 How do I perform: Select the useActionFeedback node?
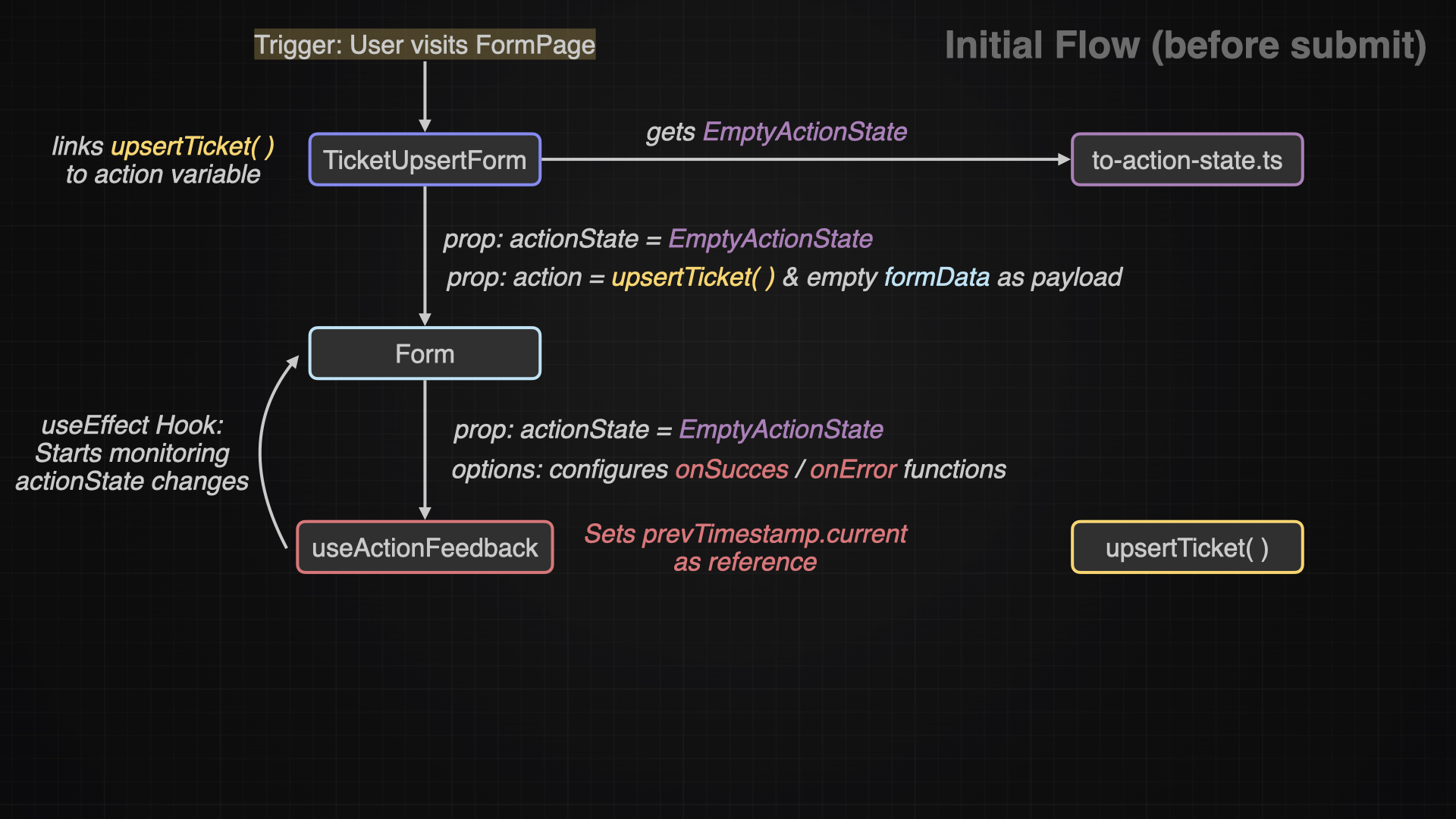pyautogui.click(x=425, y=548)
